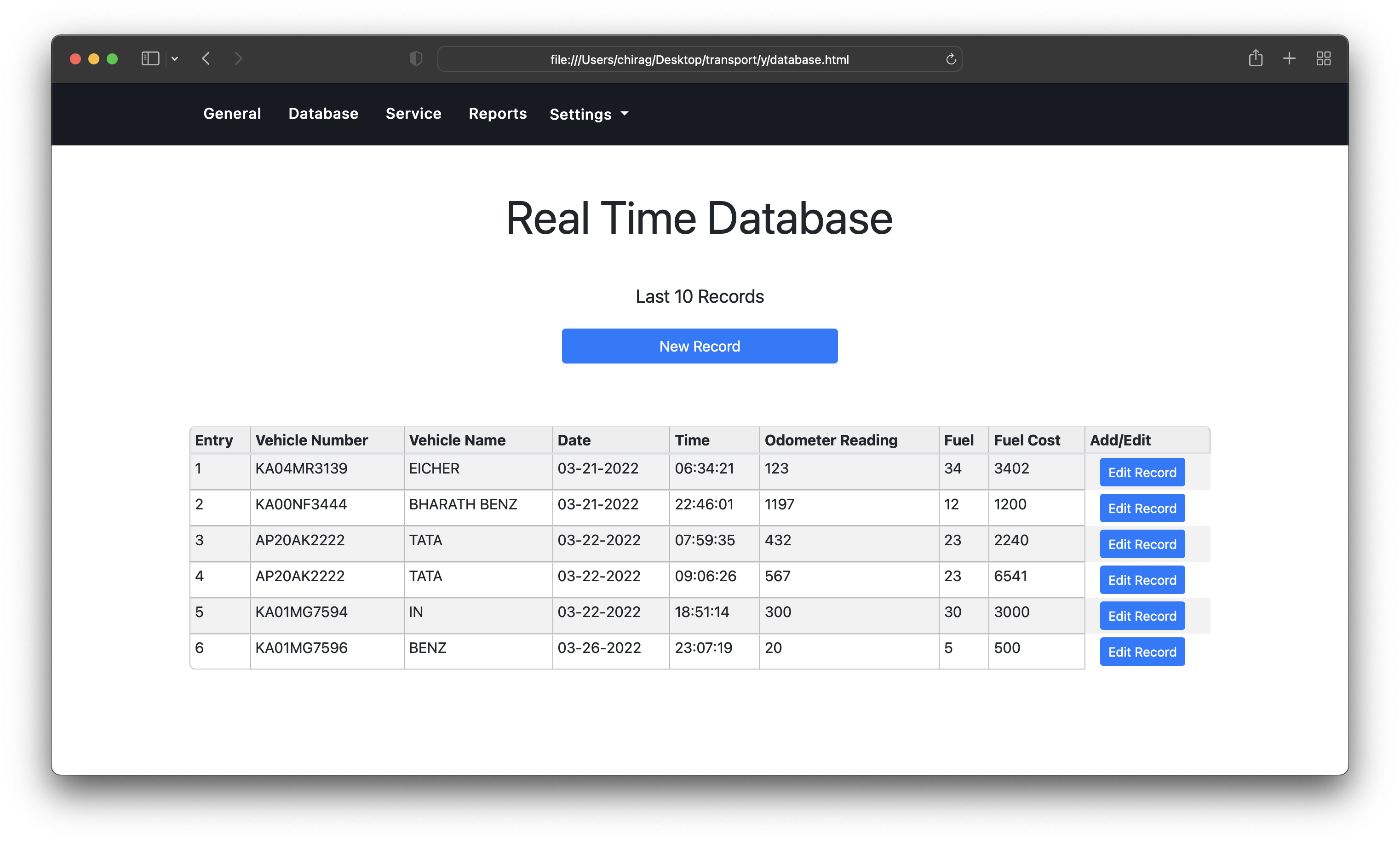1400x843 pixels.
Task: Reload the page with refresh icon
Action: [950, 59]
